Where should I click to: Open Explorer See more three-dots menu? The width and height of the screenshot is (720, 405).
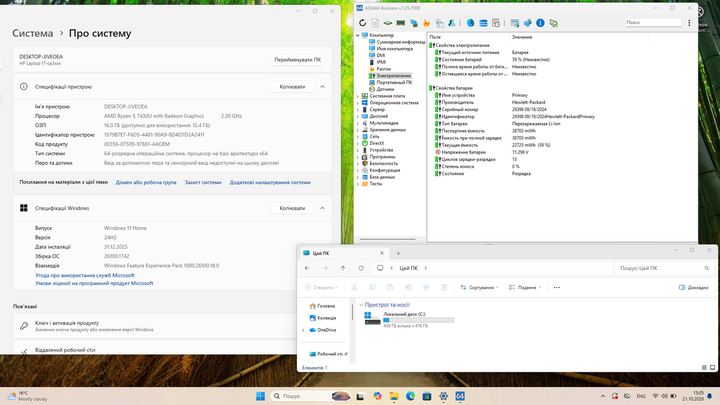557,287
